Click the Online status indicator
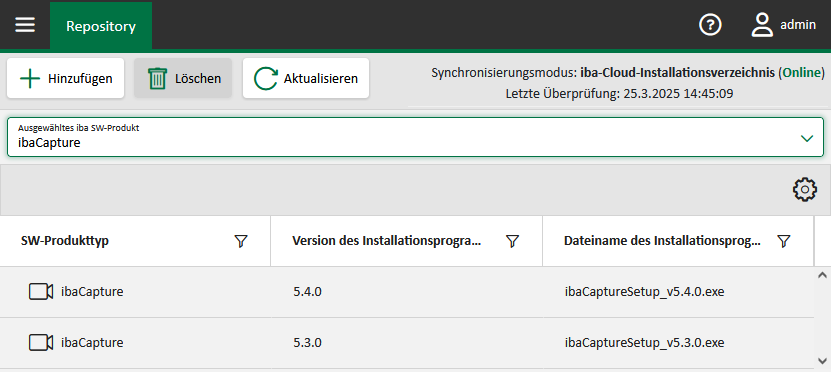831x372 pixels. click(x=801, y=73)
